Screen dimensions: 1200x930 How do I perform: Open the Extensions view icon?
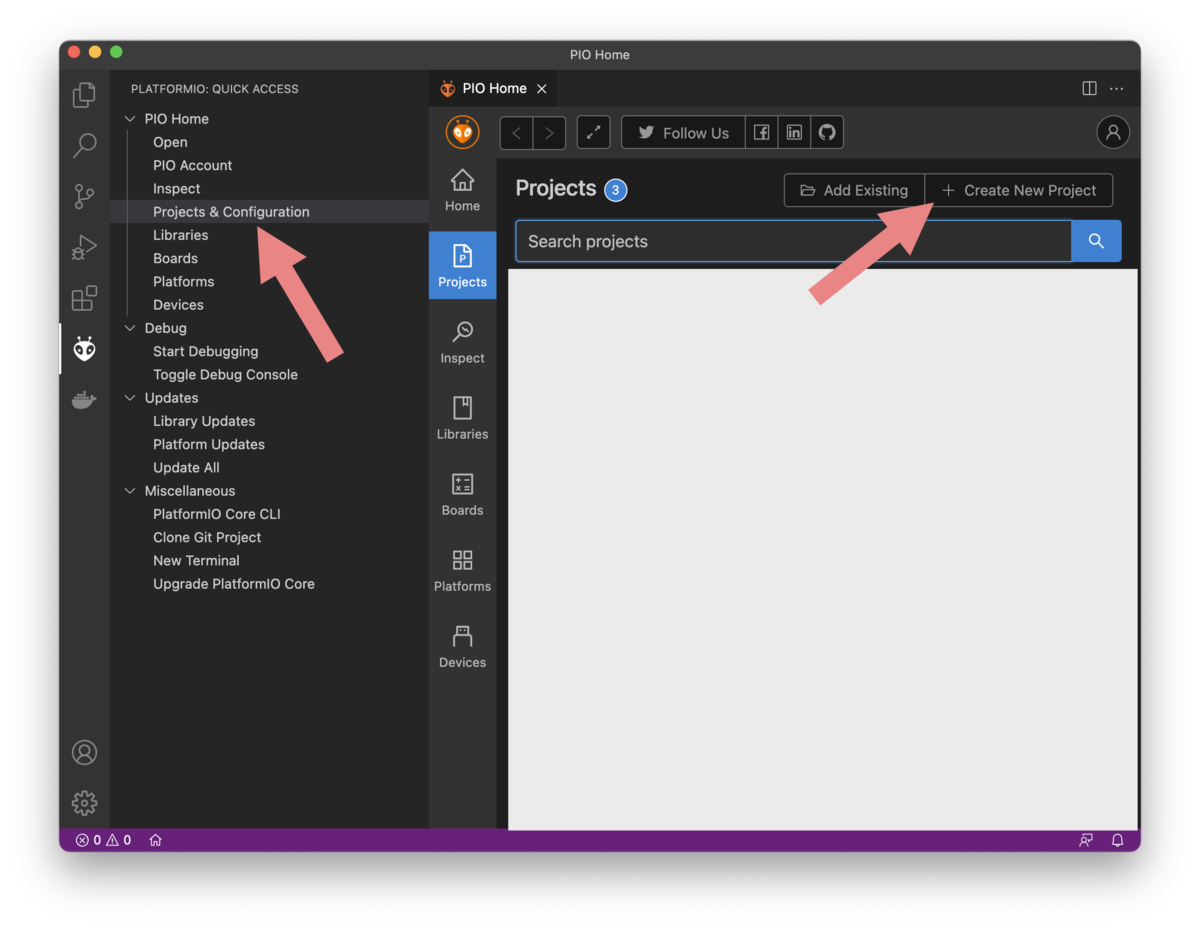84,298
